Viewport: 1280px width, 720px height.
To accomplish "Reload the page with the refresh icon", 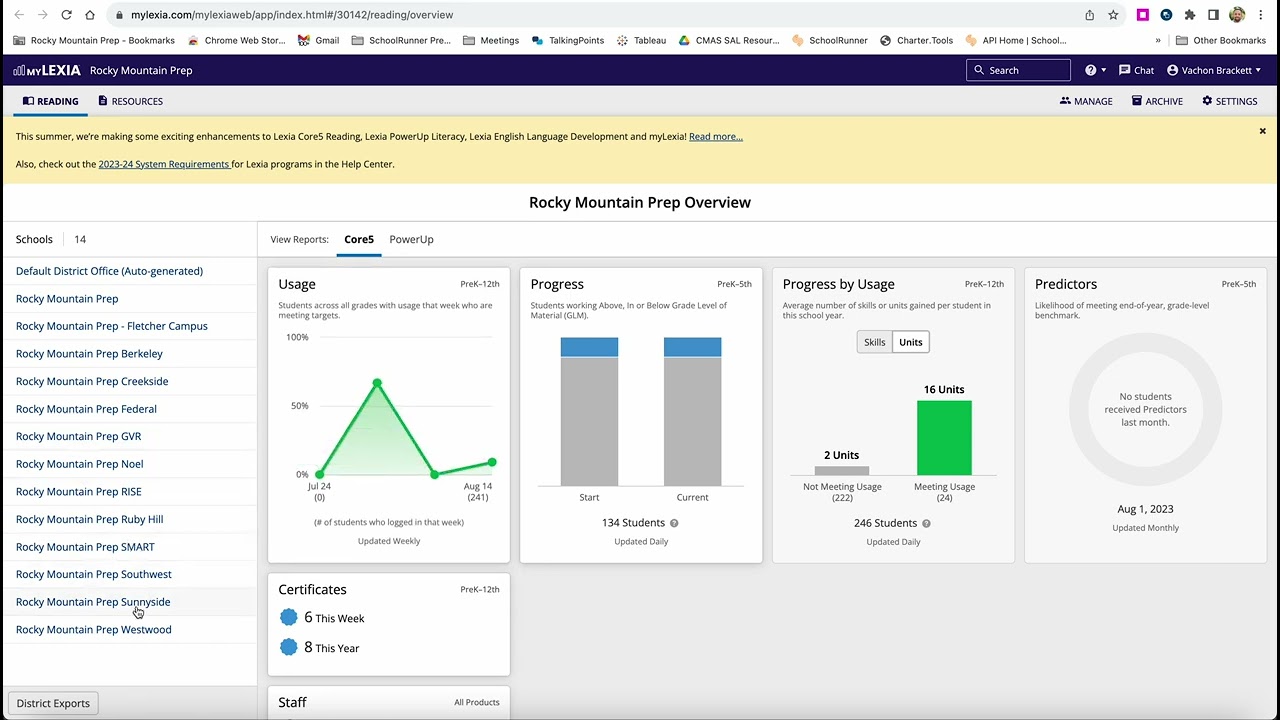I will coord(66,15).
